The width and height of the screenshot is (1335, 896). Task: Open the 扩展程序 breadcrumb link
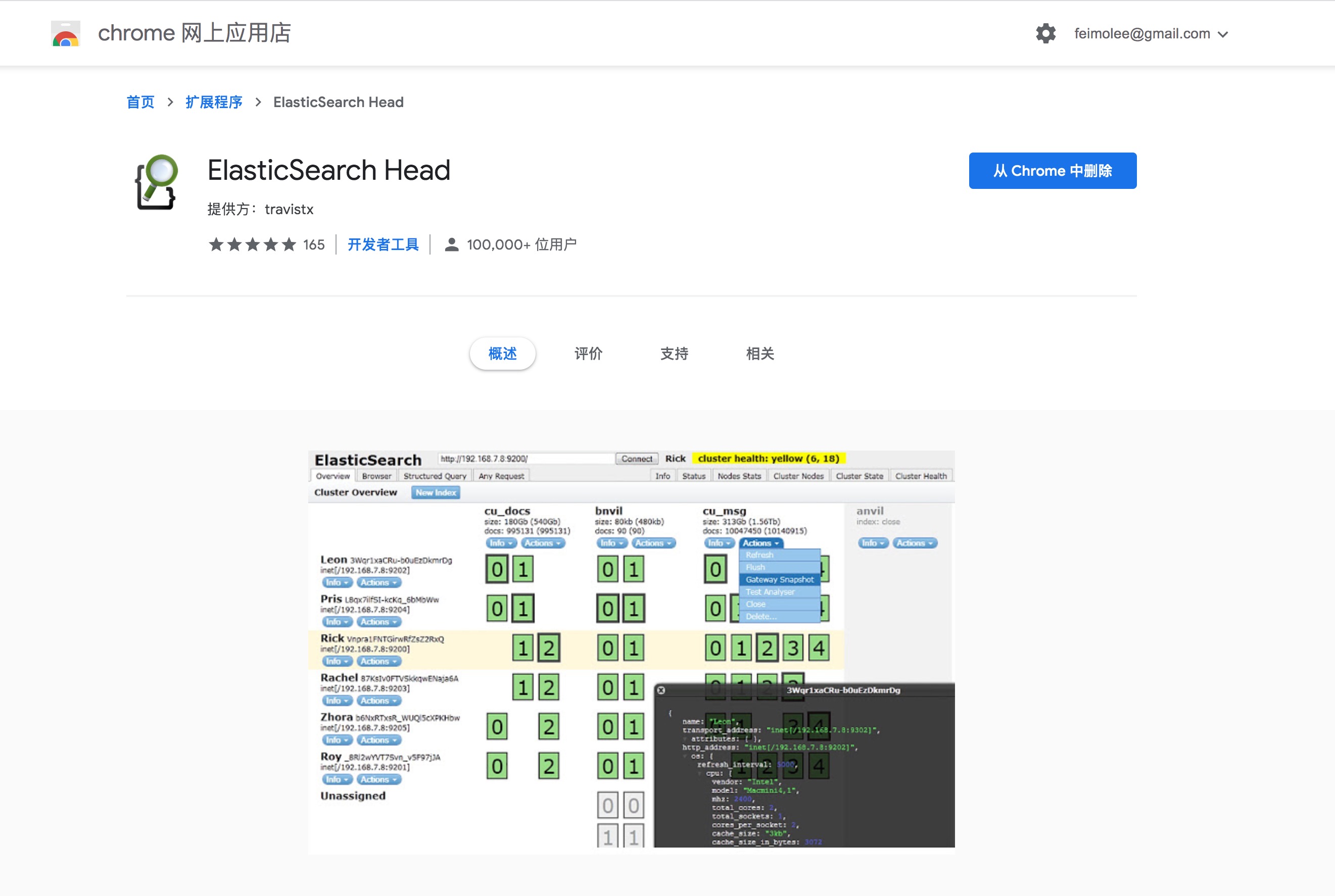tap(214, 103)
